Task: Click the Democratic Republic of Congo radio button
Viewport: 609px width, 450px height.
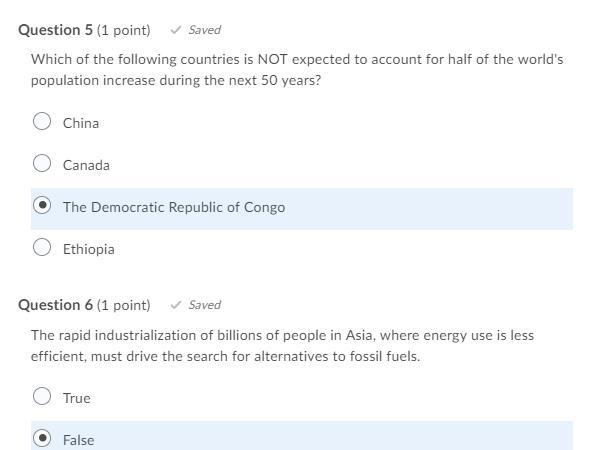Action: pos(42,206)
